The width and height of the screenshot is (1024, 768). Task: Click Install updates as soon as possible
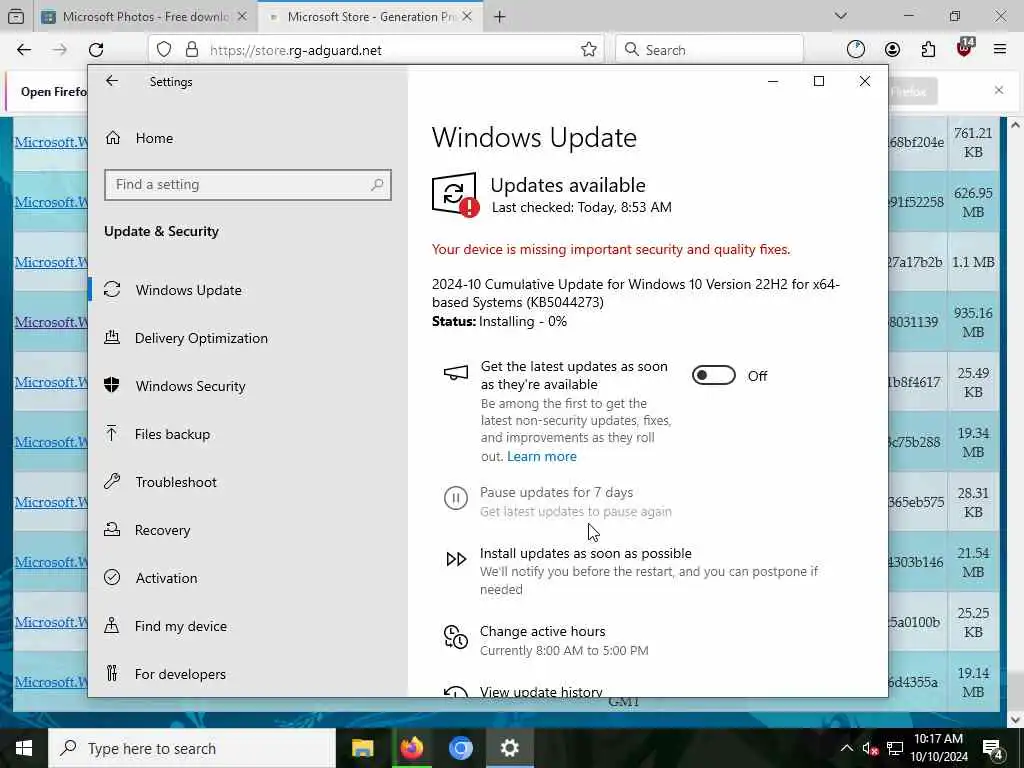pos(585,553)
